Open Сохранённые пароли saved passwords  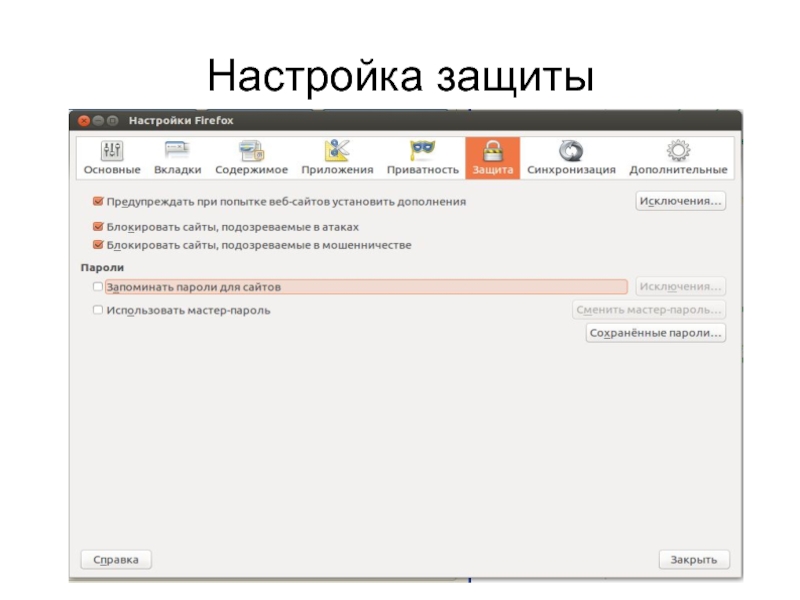[656, 333]
